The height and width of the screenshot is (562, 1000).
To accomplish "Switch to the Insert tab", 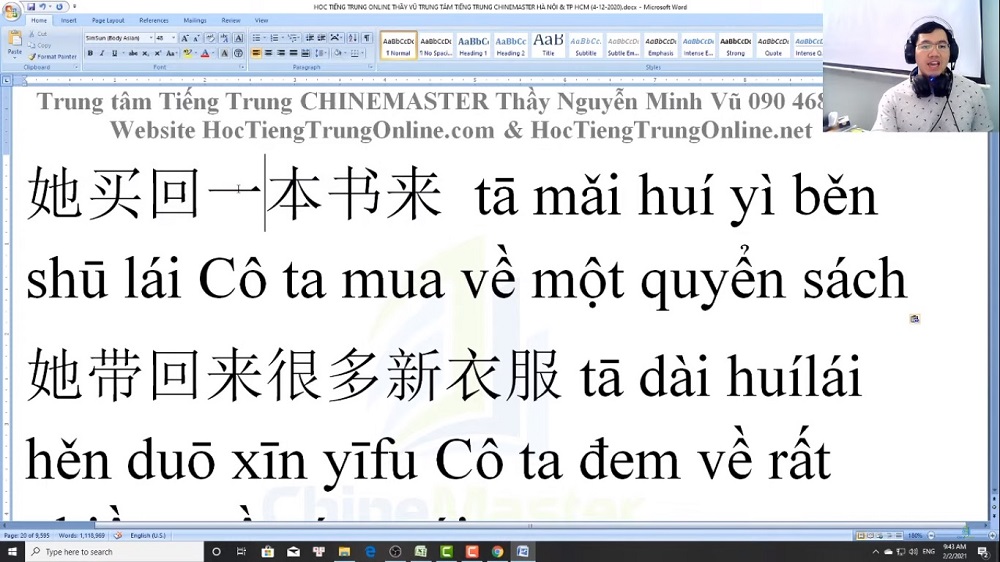I will [x=68, y=20].
